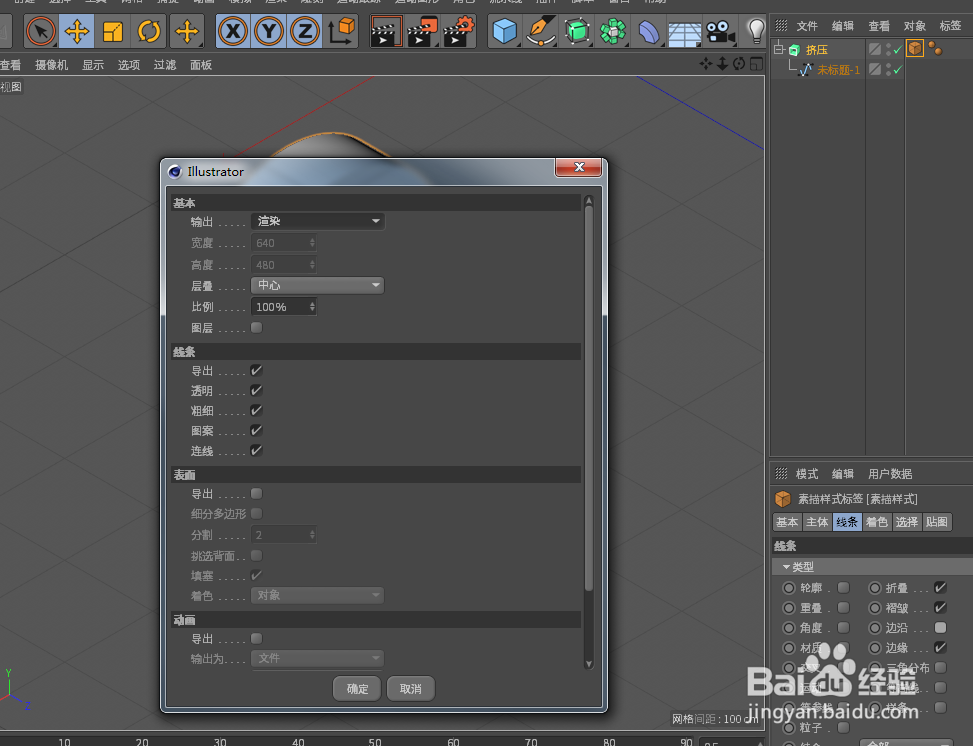
Task: Click the 比例 100% stepper arrows
Action: 312,307
